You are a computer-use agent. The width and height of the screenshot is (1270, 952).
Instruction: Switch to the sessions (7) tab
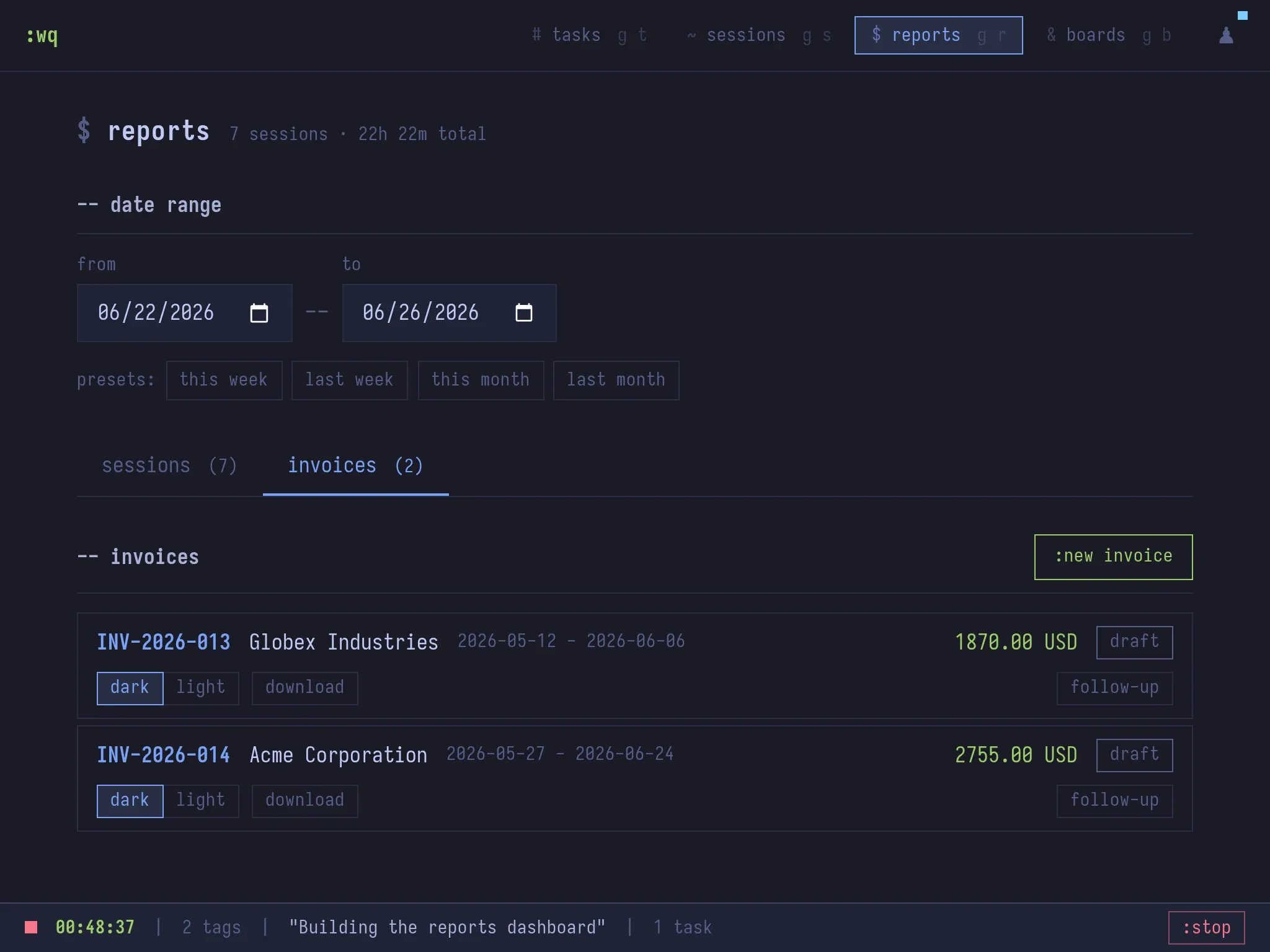170,466
